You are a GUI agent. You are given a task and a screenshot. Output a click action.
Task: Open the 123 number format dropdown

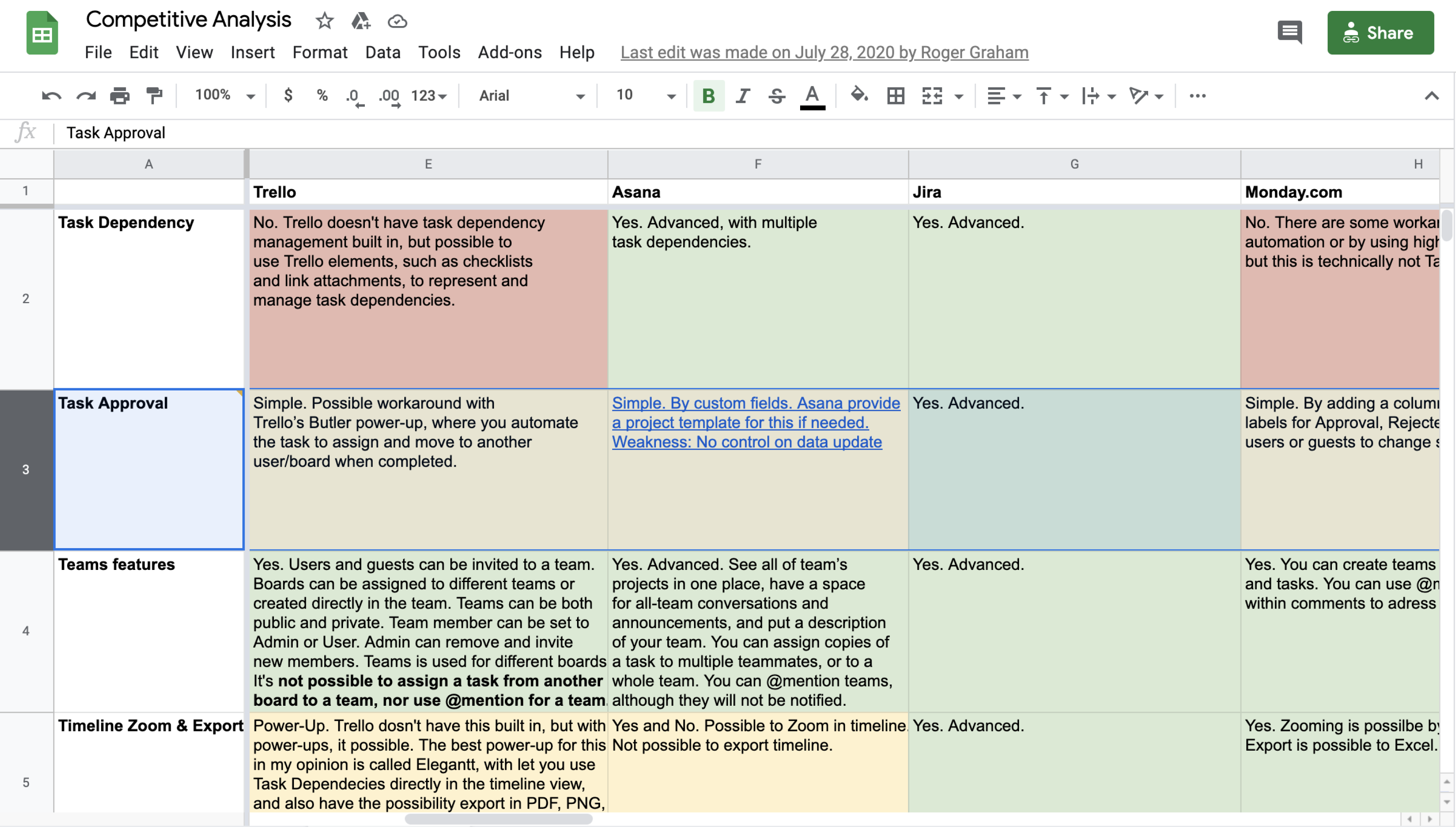click(x=429, y=96)
